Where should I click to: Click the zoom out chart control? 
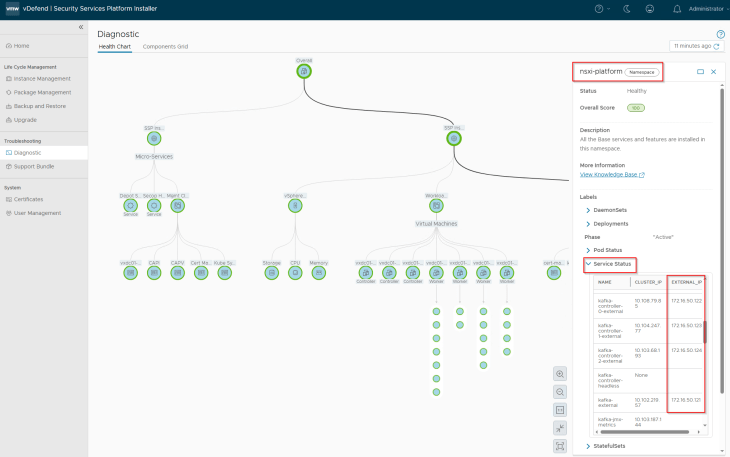click(559, 392)
